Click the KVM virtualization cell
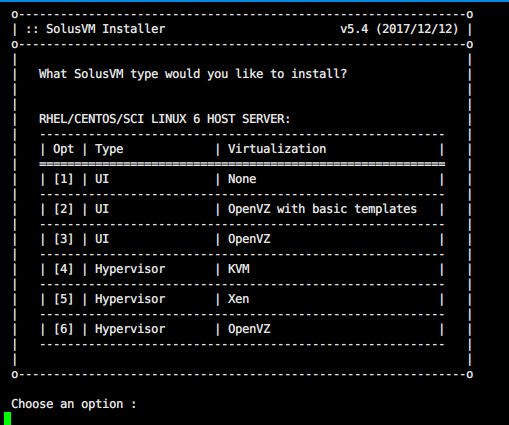 coord(239,269)
